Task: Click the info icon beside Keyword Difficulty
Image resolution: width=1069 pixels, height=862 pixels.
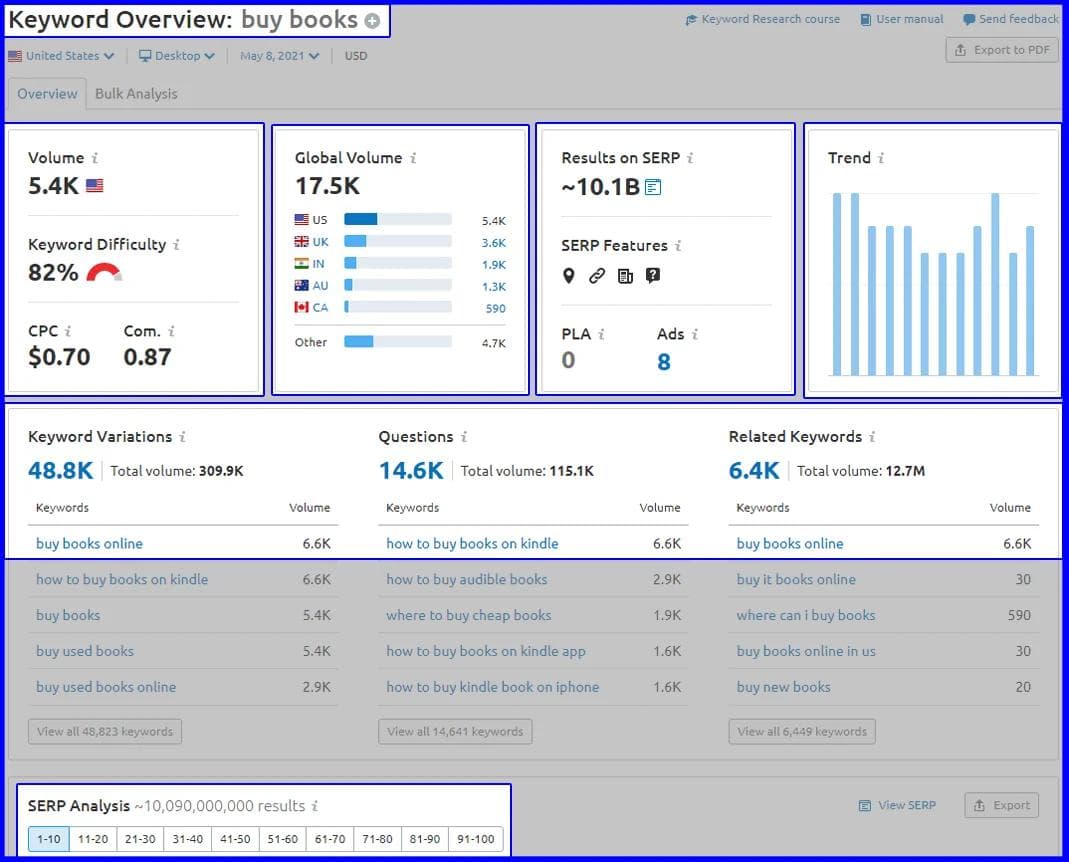Action: (x=177, y=245)
